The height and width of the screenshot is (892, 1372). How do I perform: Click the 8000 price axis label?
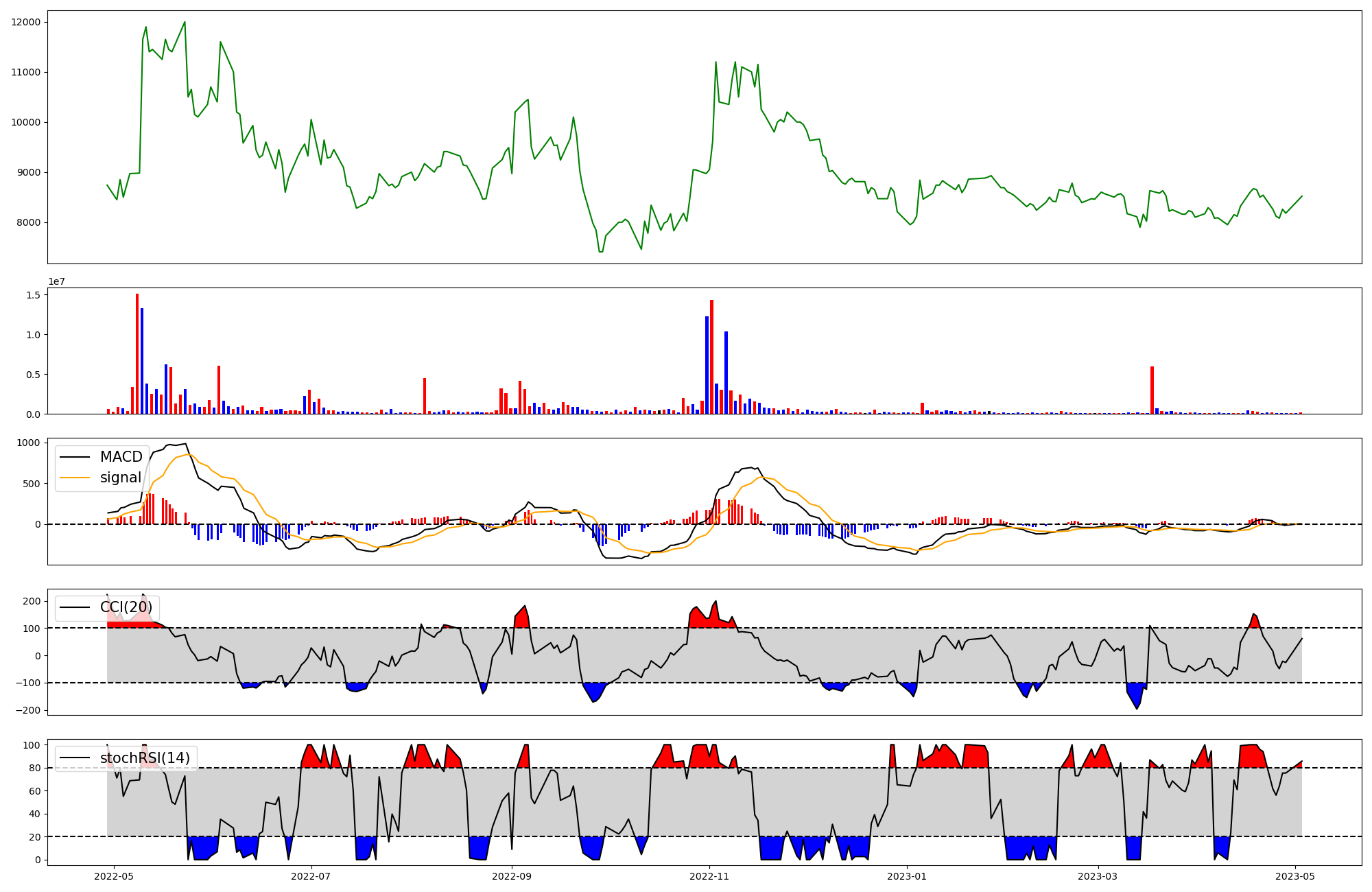(x=28, y=222)
